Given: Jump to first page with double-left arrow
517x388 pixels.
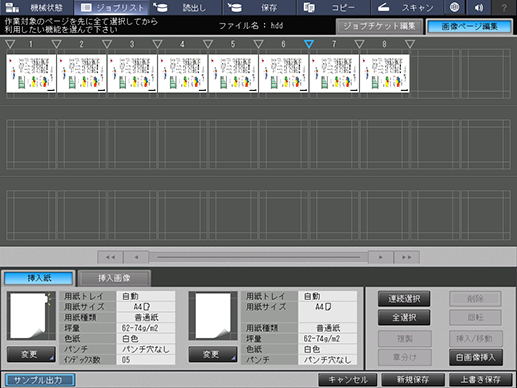Looking at the screenshot, I should click(110, 257).
